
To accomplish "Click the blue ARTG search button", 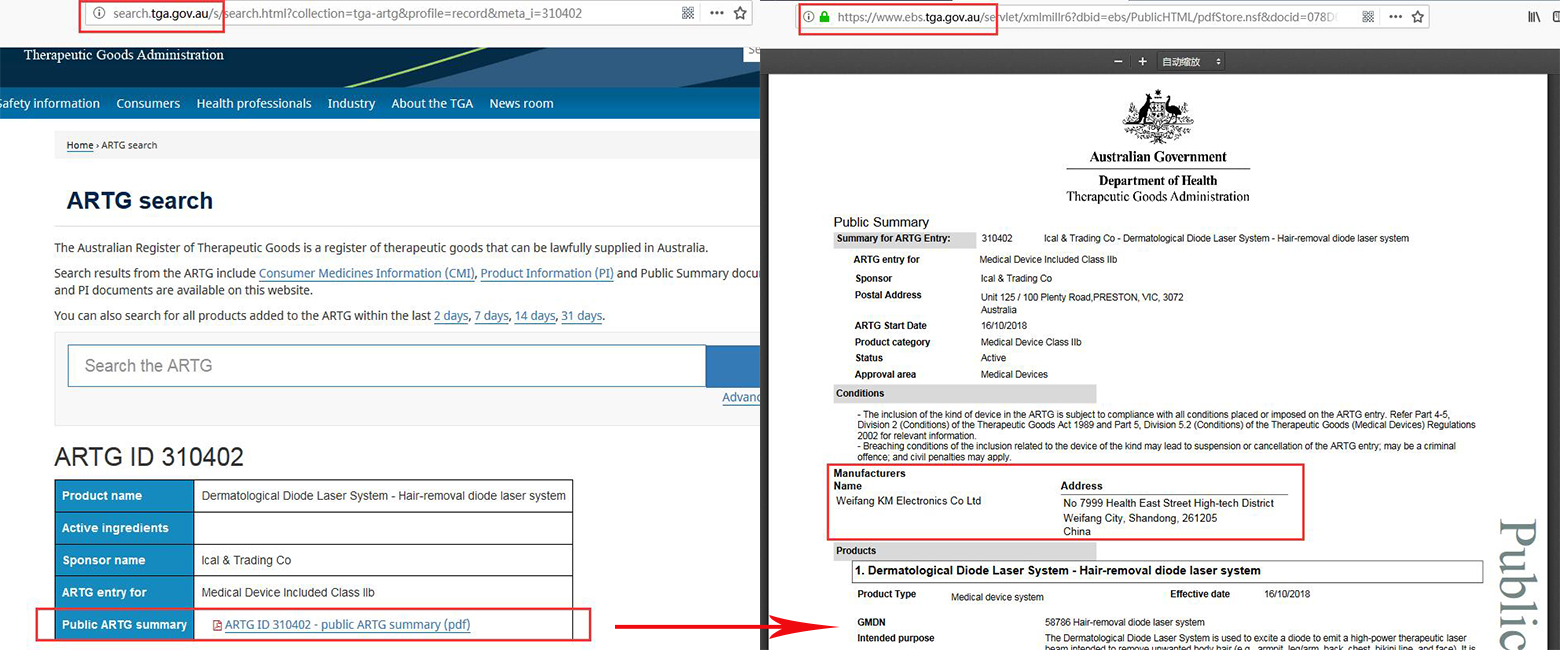I will tap(733, 366).
